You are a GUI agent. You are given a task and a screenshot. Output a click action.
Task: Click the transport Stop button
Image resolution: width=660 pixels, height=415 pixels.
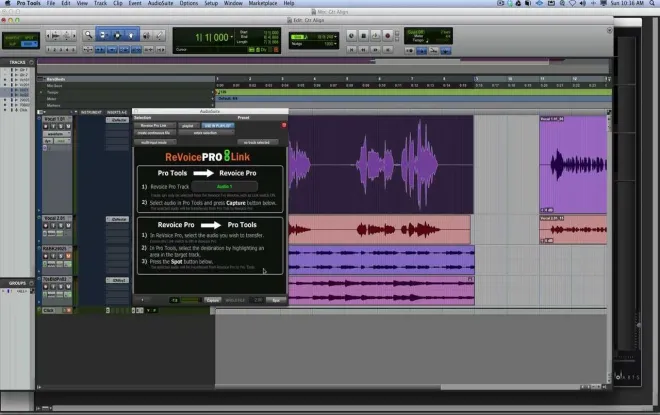(x=364, y=36)
